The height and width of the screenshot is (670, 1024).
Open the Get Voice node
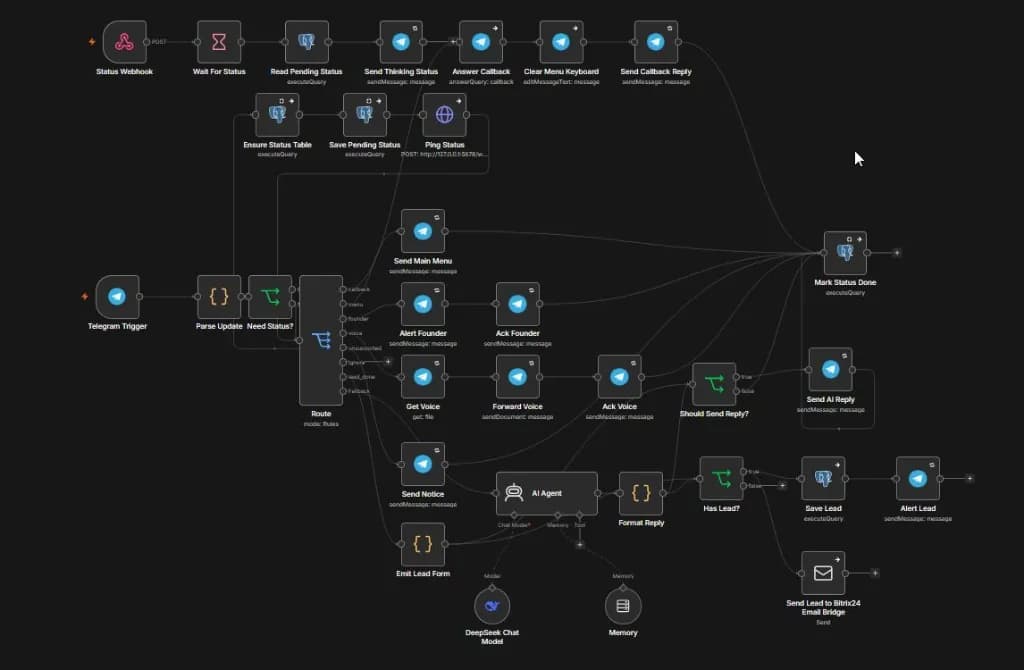[x=423, y=377]
